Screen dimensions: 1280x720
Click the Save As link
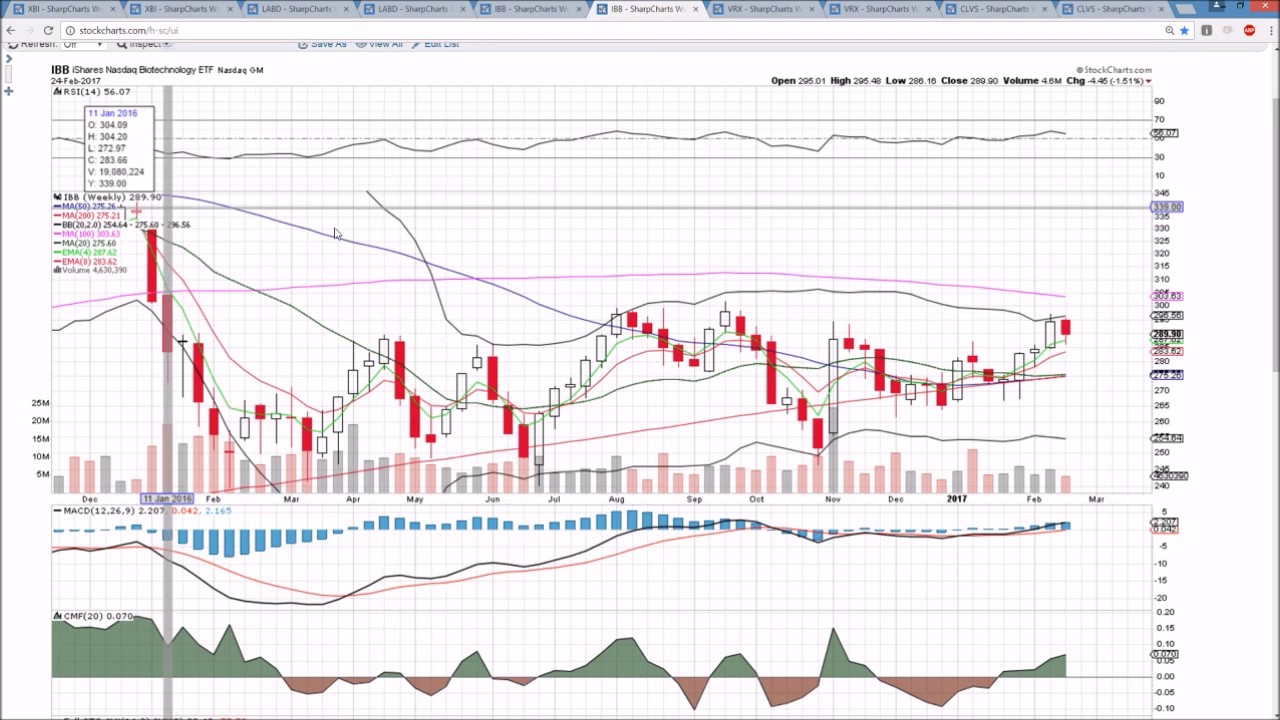[323, 45]
